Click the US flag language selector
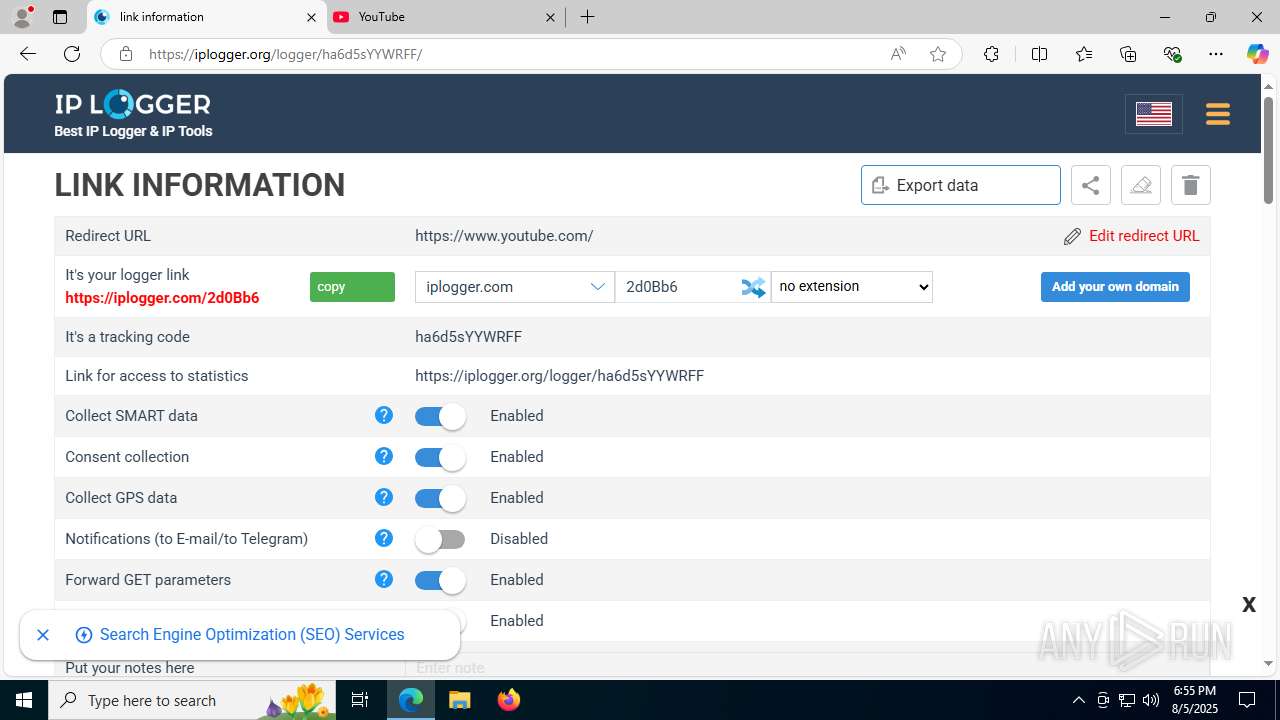The image size is (1280, 720). click(1154, 114)
